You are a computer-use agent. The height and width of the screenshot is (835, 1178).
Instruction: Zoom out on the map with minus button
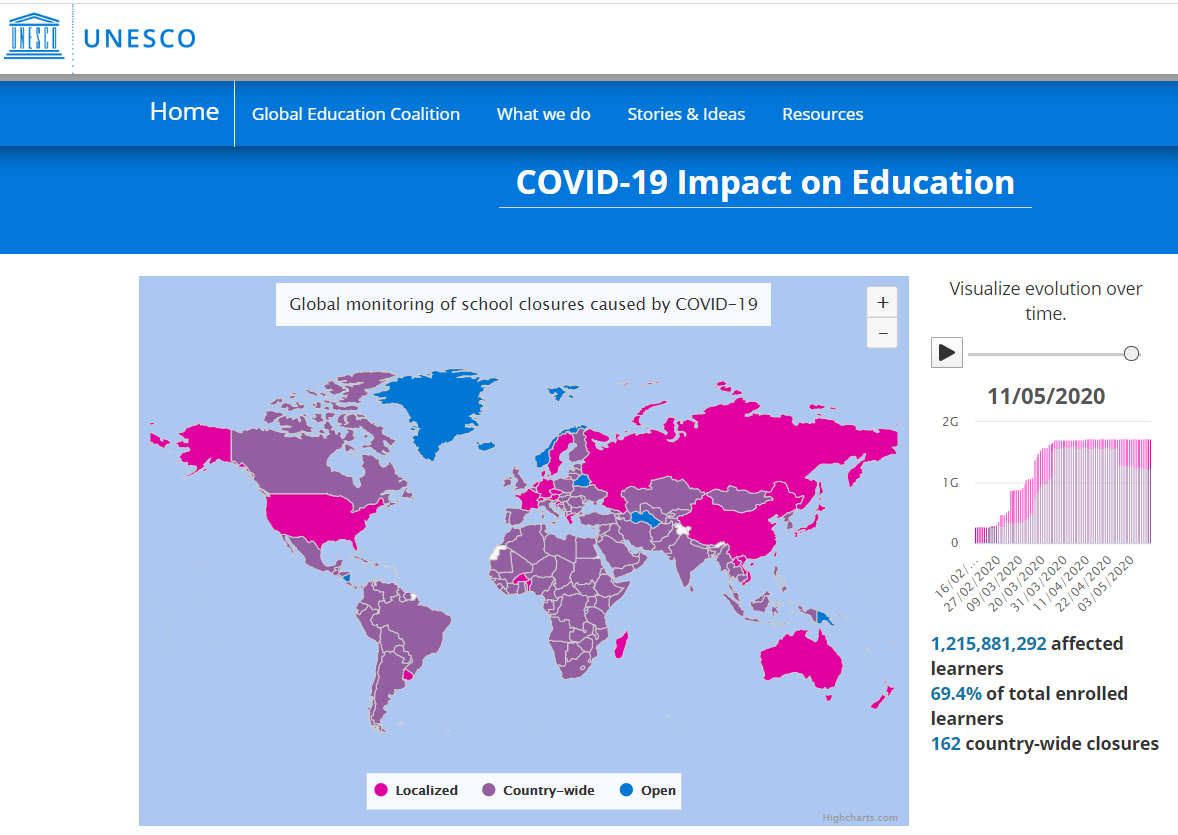(x=882, y=333)
